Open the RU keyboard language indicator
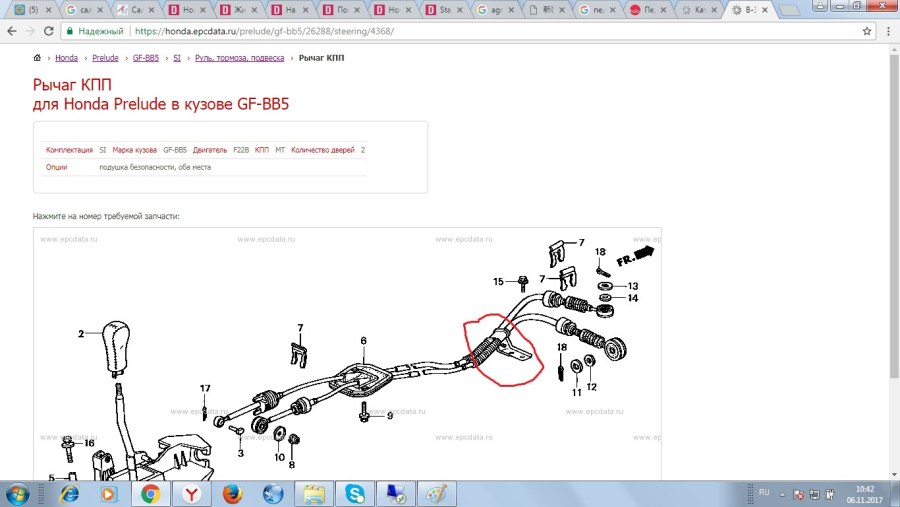The image size is (900, 507). 764,493
